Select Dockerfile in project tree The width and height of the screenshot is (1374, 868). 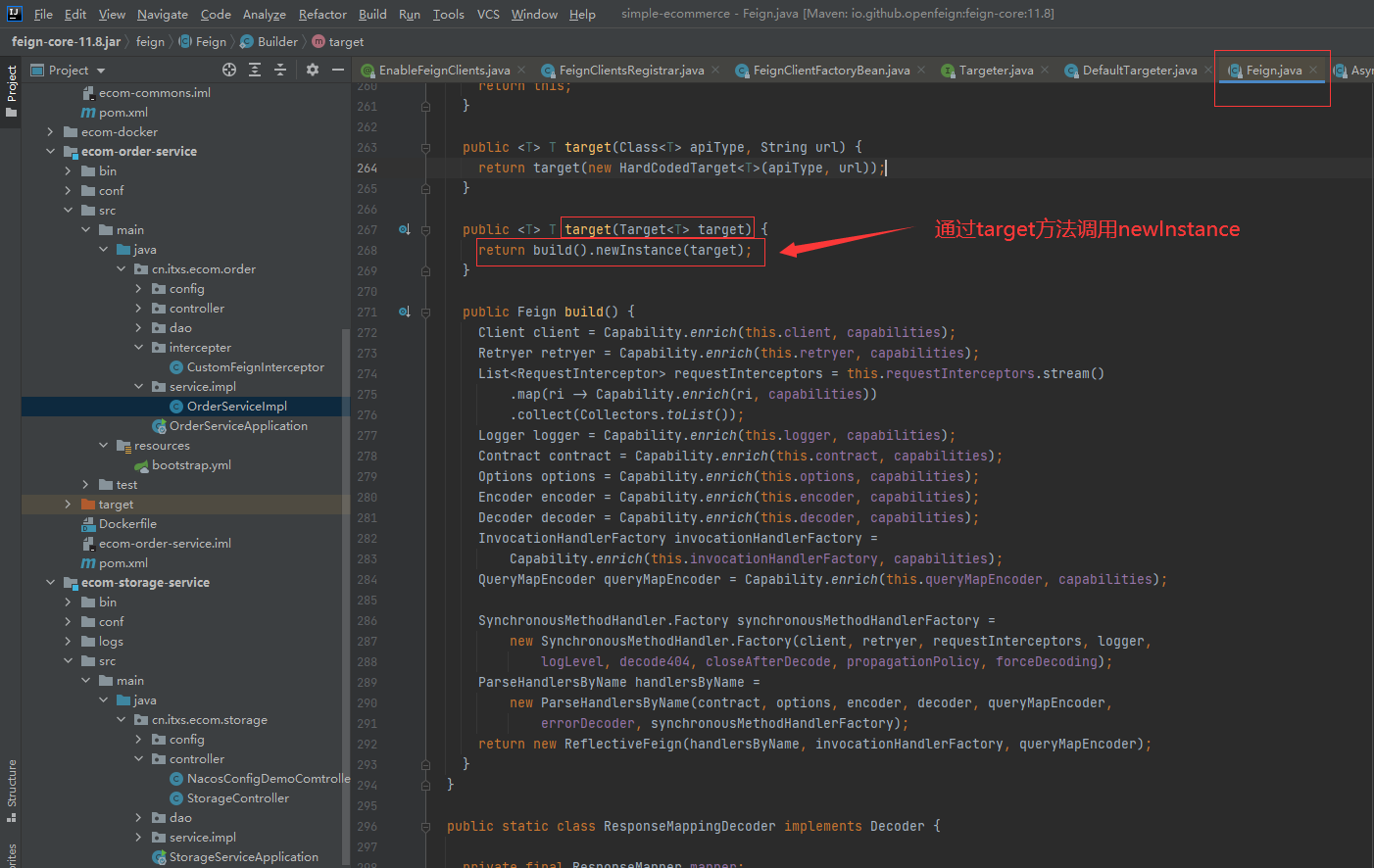pos(127,523)
